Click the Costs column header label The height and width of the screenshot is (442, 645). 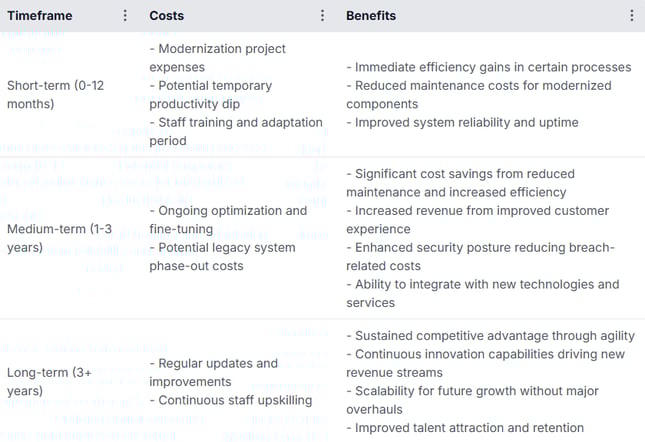tap(166, 16)
